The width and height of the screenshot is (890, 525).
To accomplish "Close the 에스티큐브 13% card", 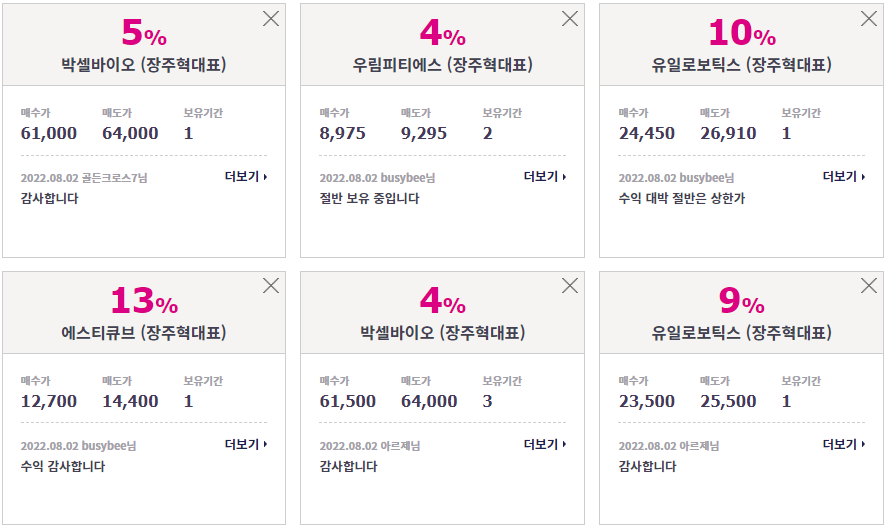I will click(271, 285).
